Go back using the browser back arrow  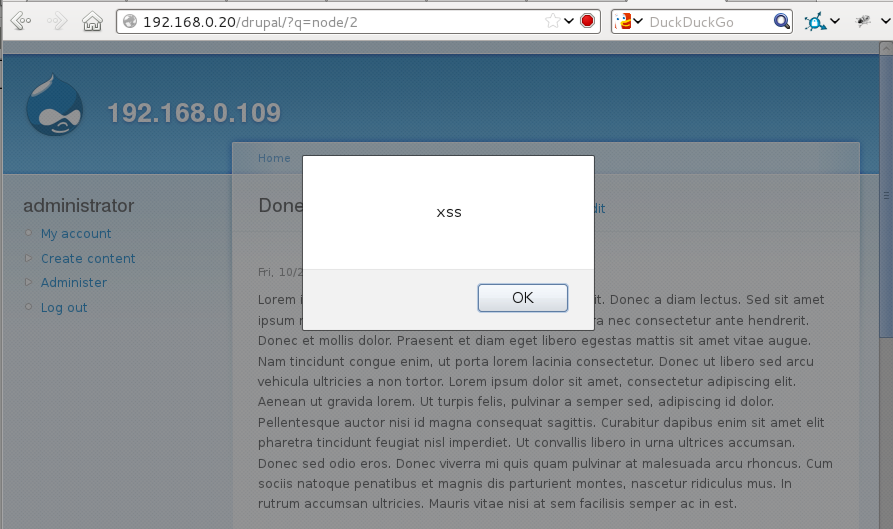coord(21,22)
